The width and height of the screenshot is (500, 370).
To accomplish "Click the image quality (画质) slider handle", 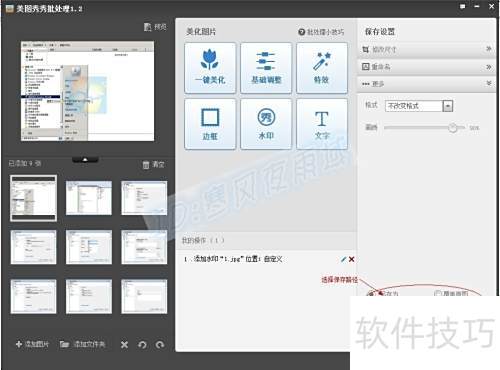I will click(x=453, y=127).
